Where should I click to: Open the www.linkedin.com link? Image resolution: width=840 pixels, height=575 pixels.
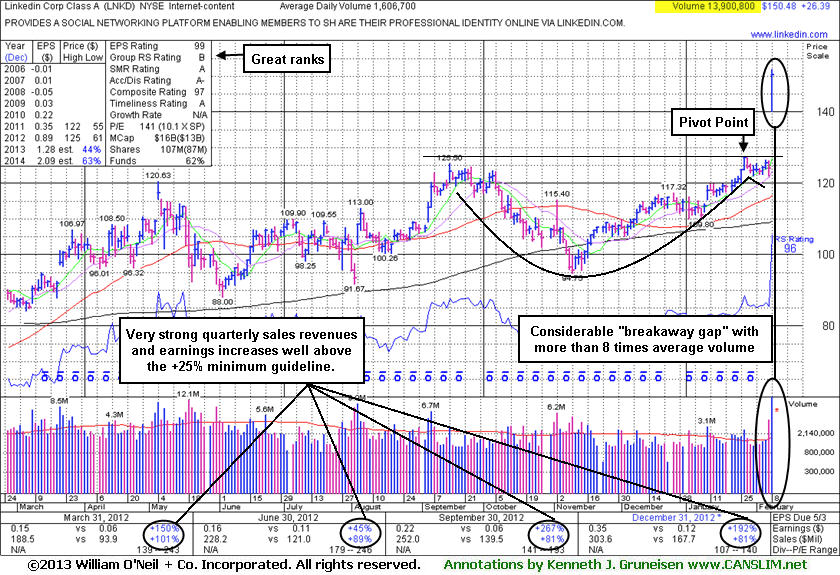point(789,34)
